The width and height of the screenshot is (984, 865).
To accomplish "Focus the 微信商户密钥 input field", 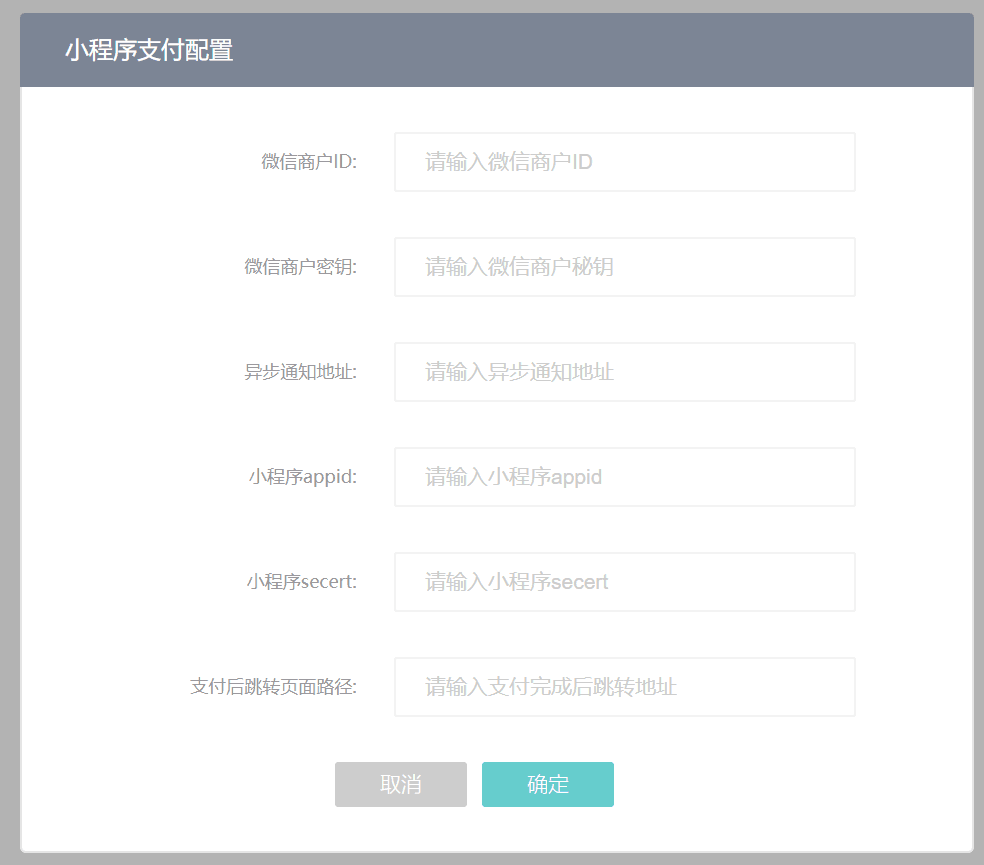I will [624, 267].
